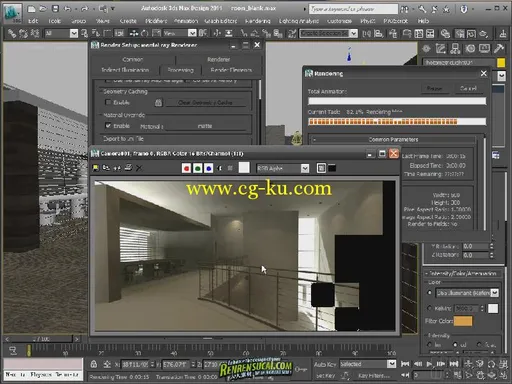Open the Material Editor icon
Viewport: 512px width, 384px height.
click(x=445, y=33)
